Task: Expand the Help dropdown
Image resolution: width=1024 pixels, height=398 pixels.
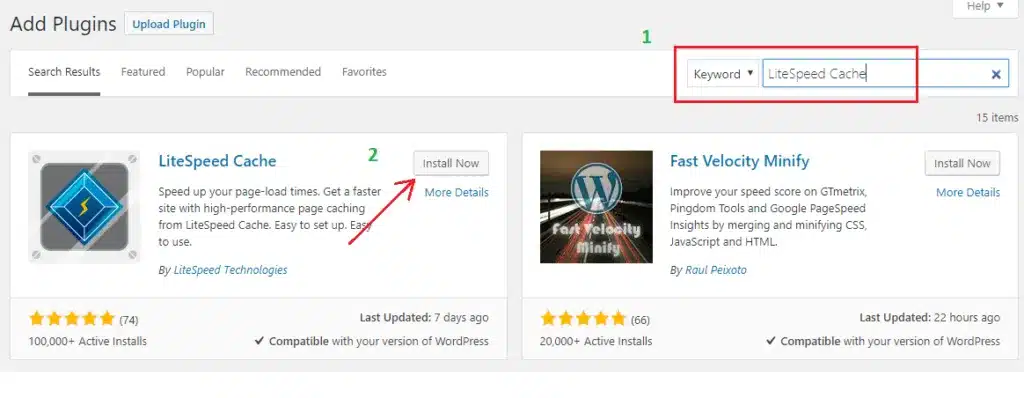Action: point(985,7)
